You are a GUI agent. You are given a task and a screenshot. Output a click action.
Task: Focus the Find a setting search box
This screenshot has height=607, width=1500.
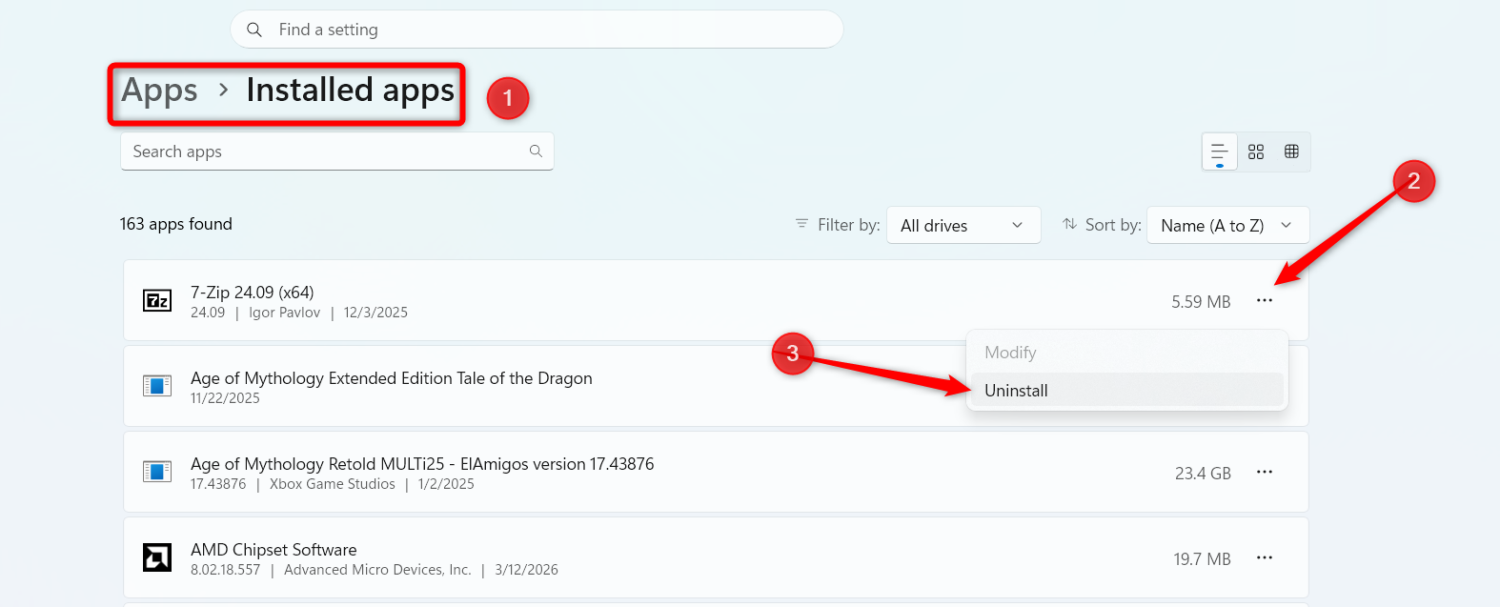pos(537,29)
